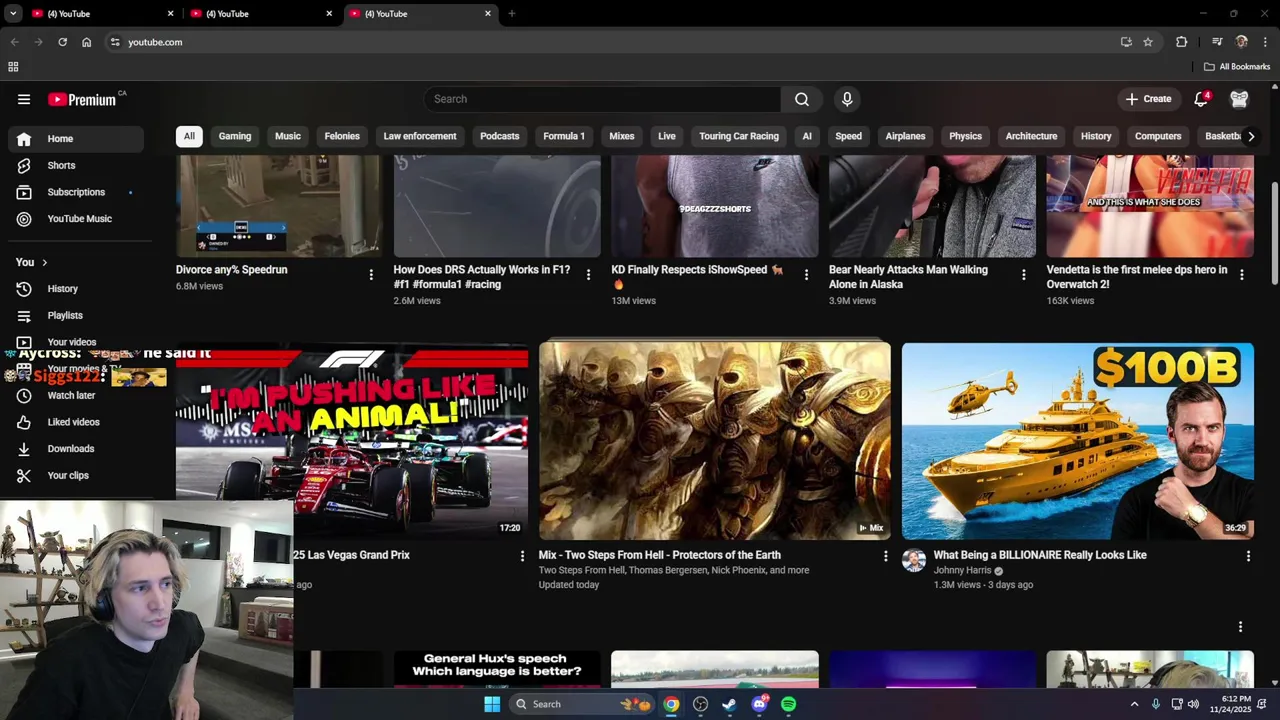The height and width of the screenshot is (720, 1280).
Task: Select the Touring Car Racing chip
Action: 739,136
